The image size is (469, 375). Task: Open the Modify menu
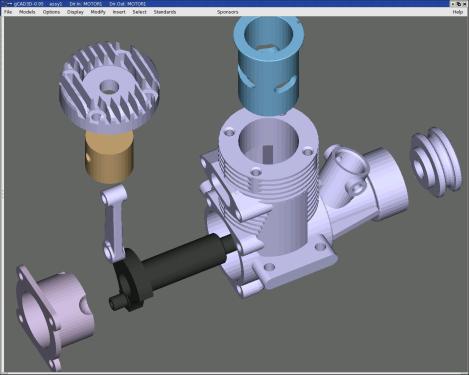[98, 12]
